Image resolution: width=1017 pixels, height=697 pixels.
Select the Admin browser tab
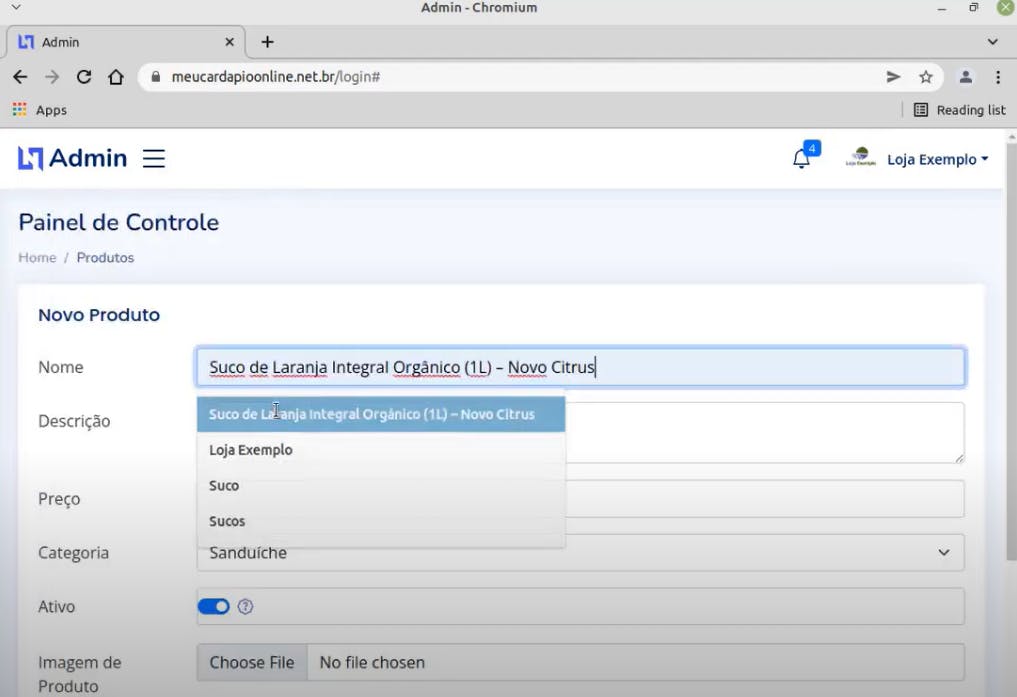tap(126, 42)
